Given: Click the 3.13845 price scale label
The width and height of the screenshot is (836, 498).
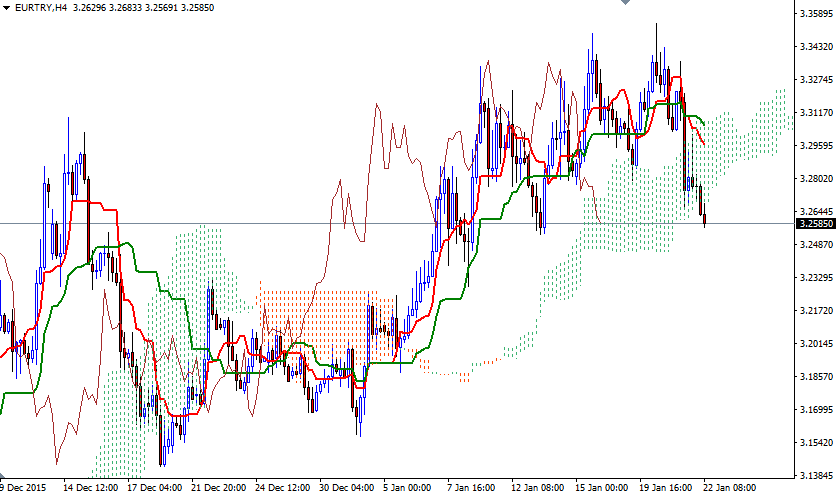Looking at the screenshot, I should [816, 475].
